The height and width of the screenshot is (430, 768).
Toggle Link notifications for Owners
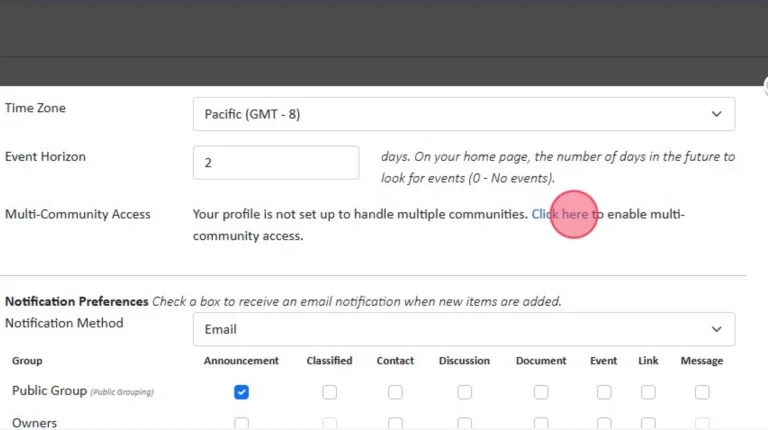pos(648,424)
